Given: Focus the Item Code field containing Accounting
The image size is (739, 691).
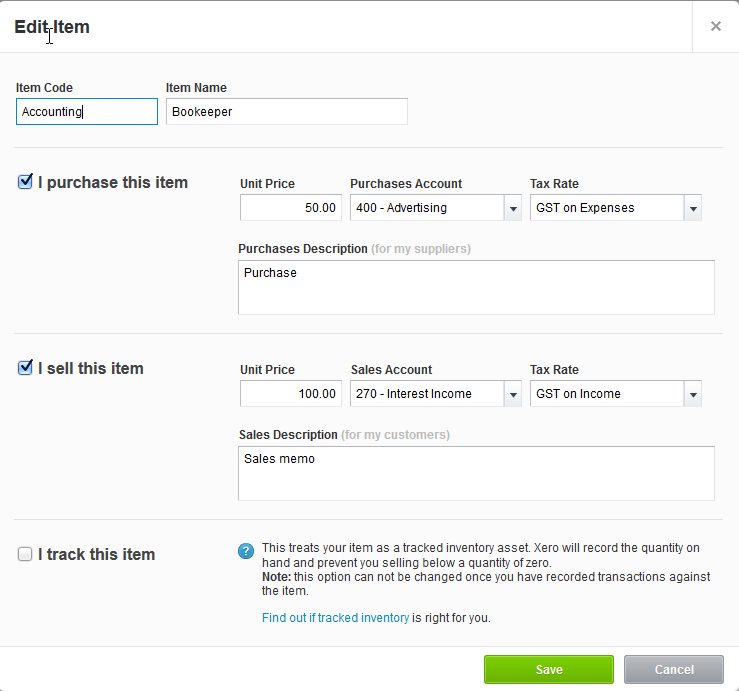Looking at the screenshot, I should point(87,112).
